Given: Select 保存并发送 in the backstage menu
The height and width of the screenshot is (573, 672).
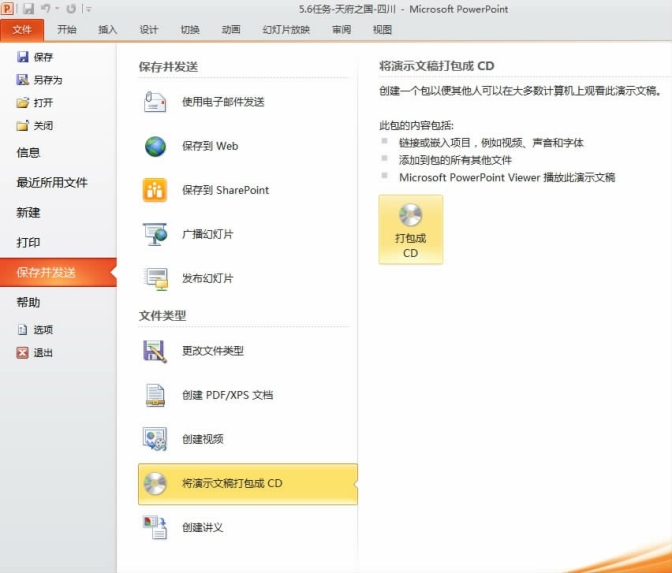Looking at the screenshot, I should (x=58, y=272).
